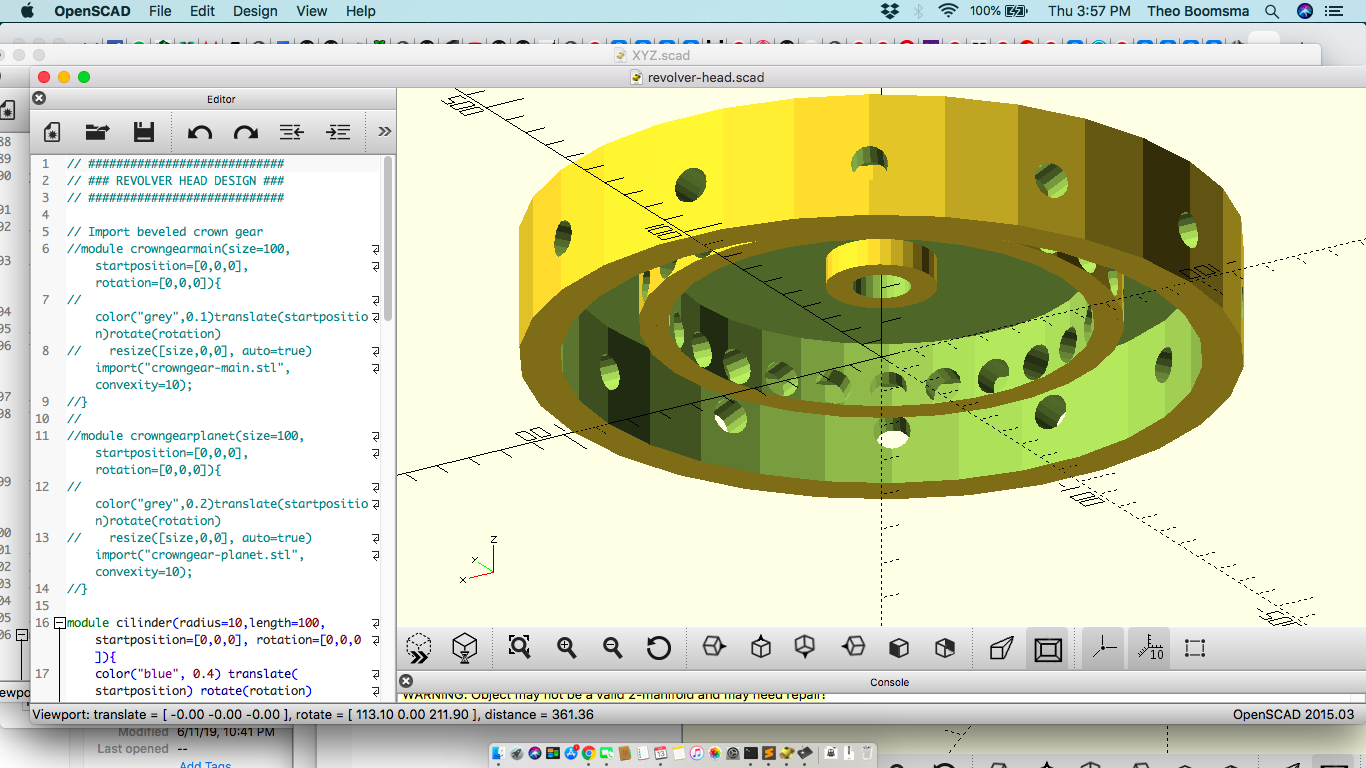
Task: Open the Wi-Fi status menu
Action: (947, 11)
